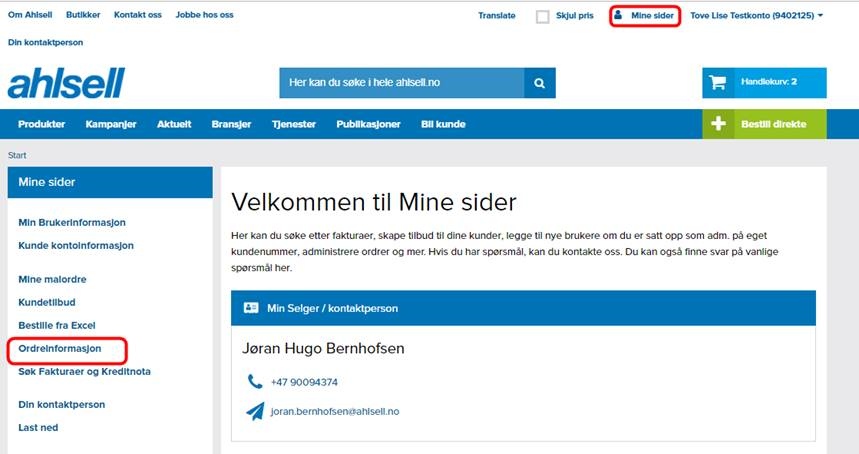
Task: Click the Mine sider sidebar header
Action: [110, 182]
